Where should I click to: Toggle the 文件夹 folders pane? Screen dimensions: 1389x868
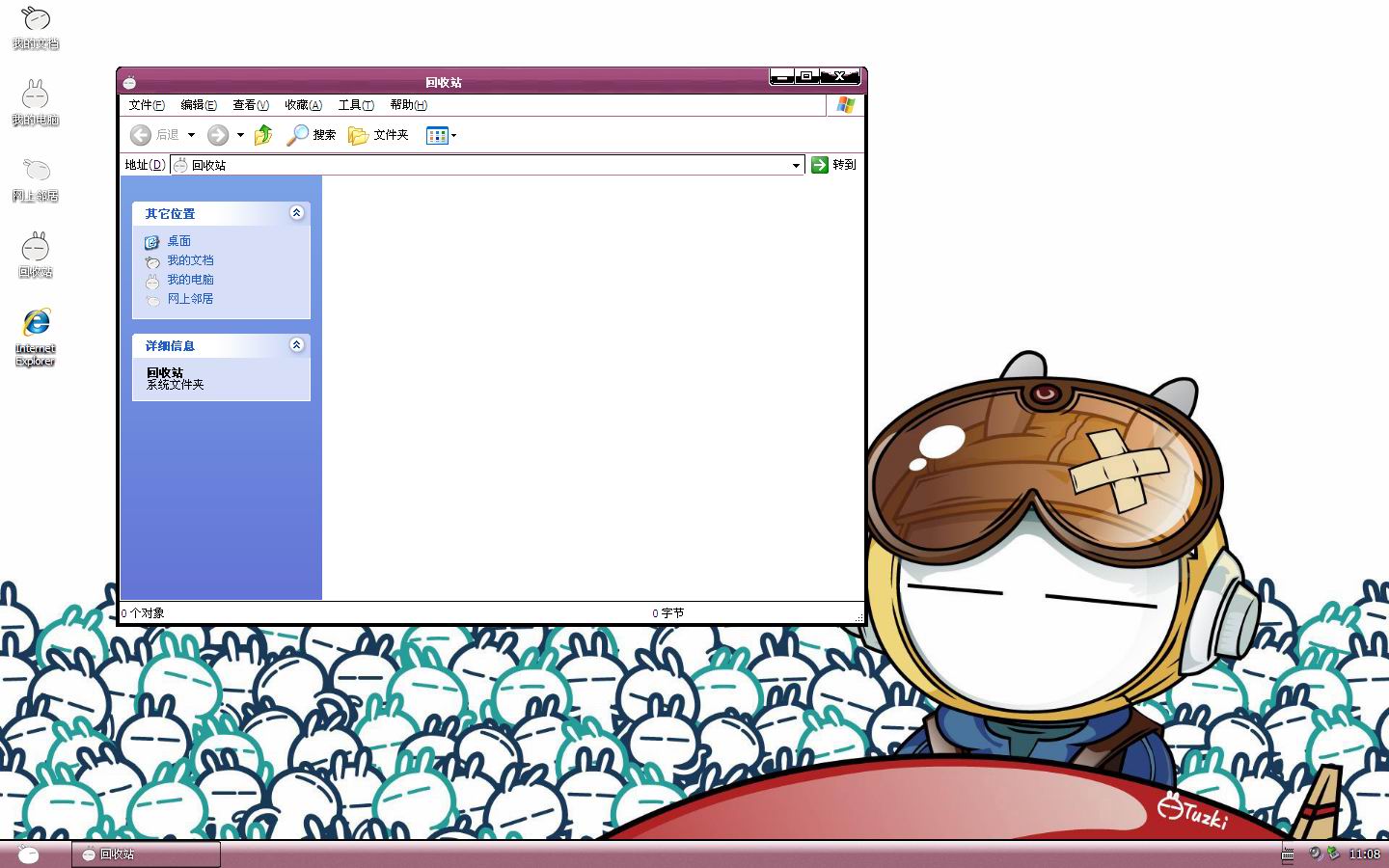tap(378, 135)
